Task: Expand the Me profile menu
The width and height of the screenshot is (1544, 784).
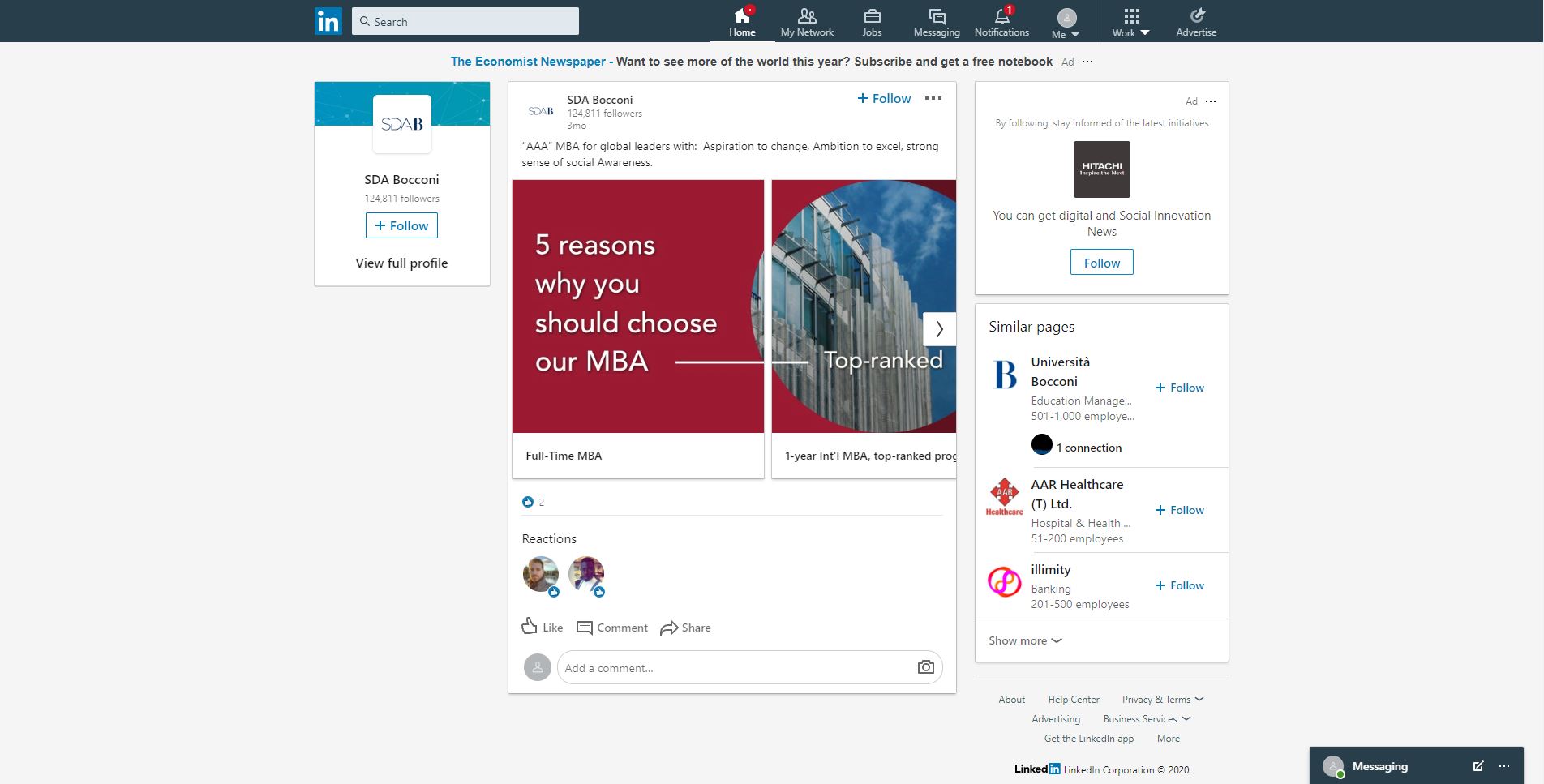Action: [x=1066, y=23]
